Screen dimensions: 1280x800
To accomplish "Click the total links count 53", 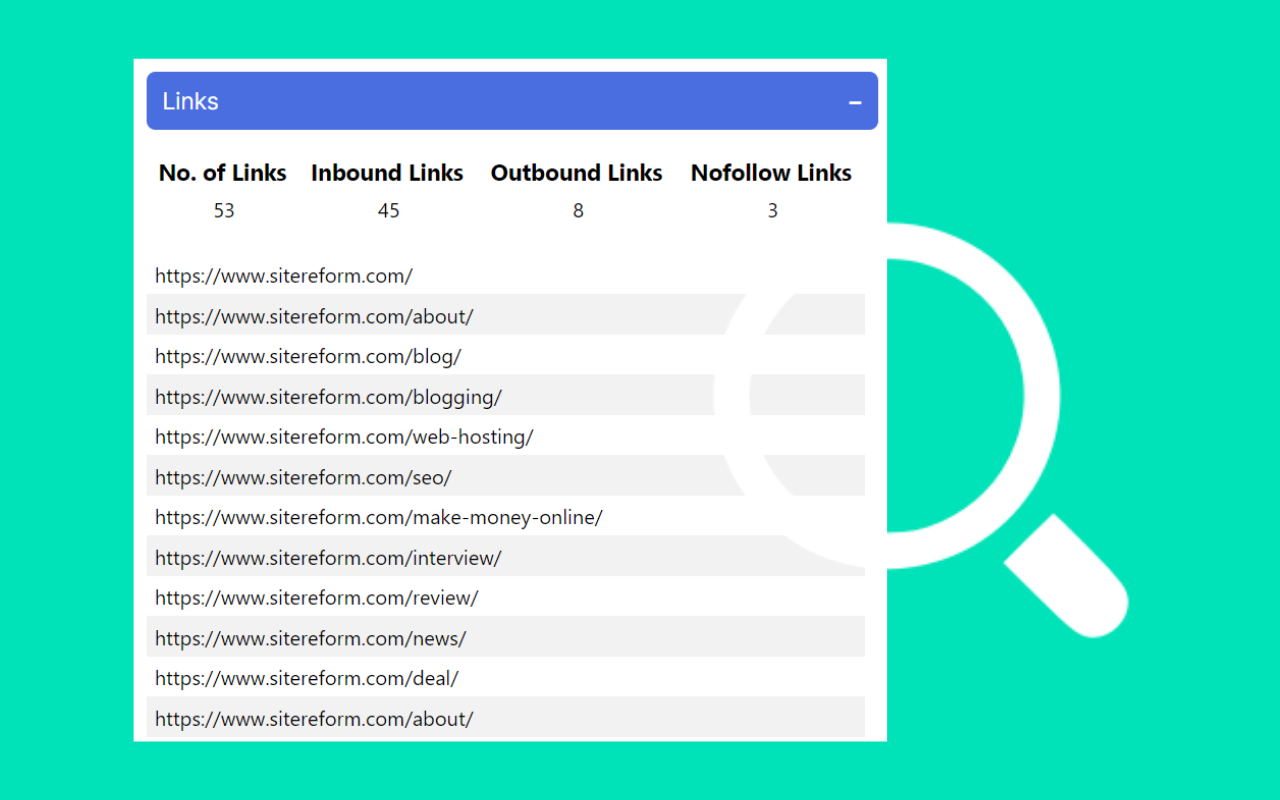I will 224,210.
